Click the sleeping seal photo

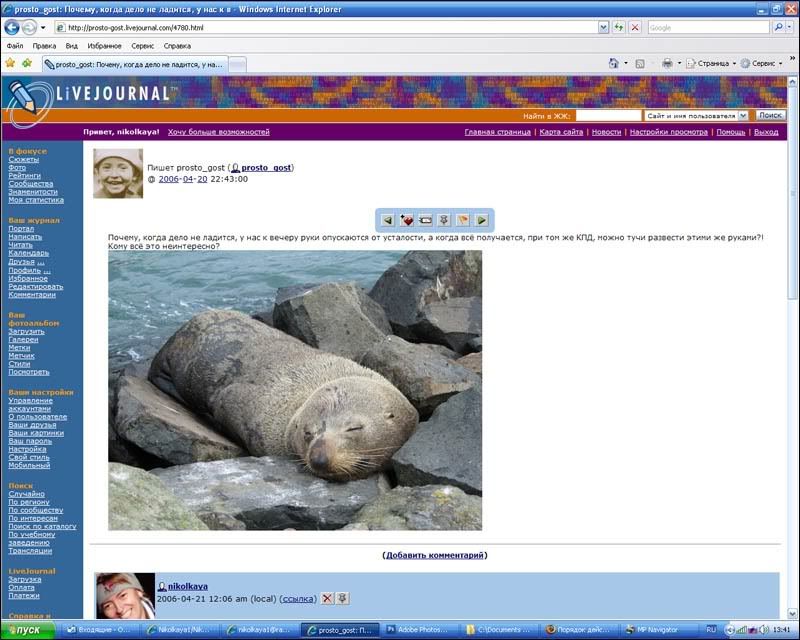point(295,390)
